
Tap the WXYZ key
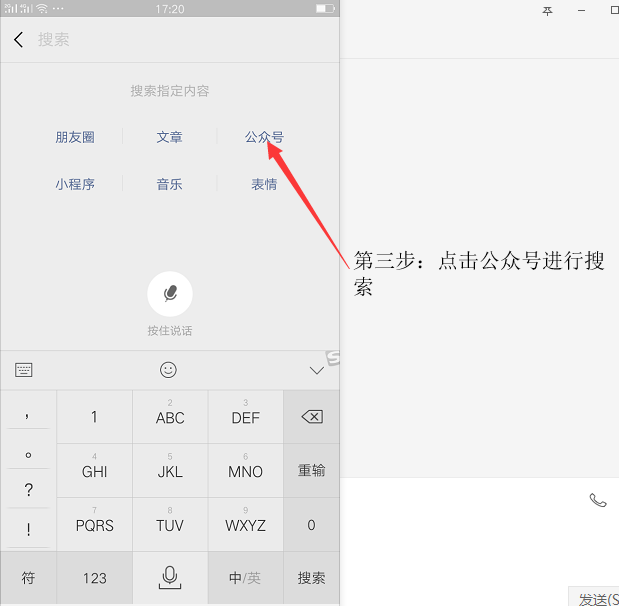[x=245, y=524]
